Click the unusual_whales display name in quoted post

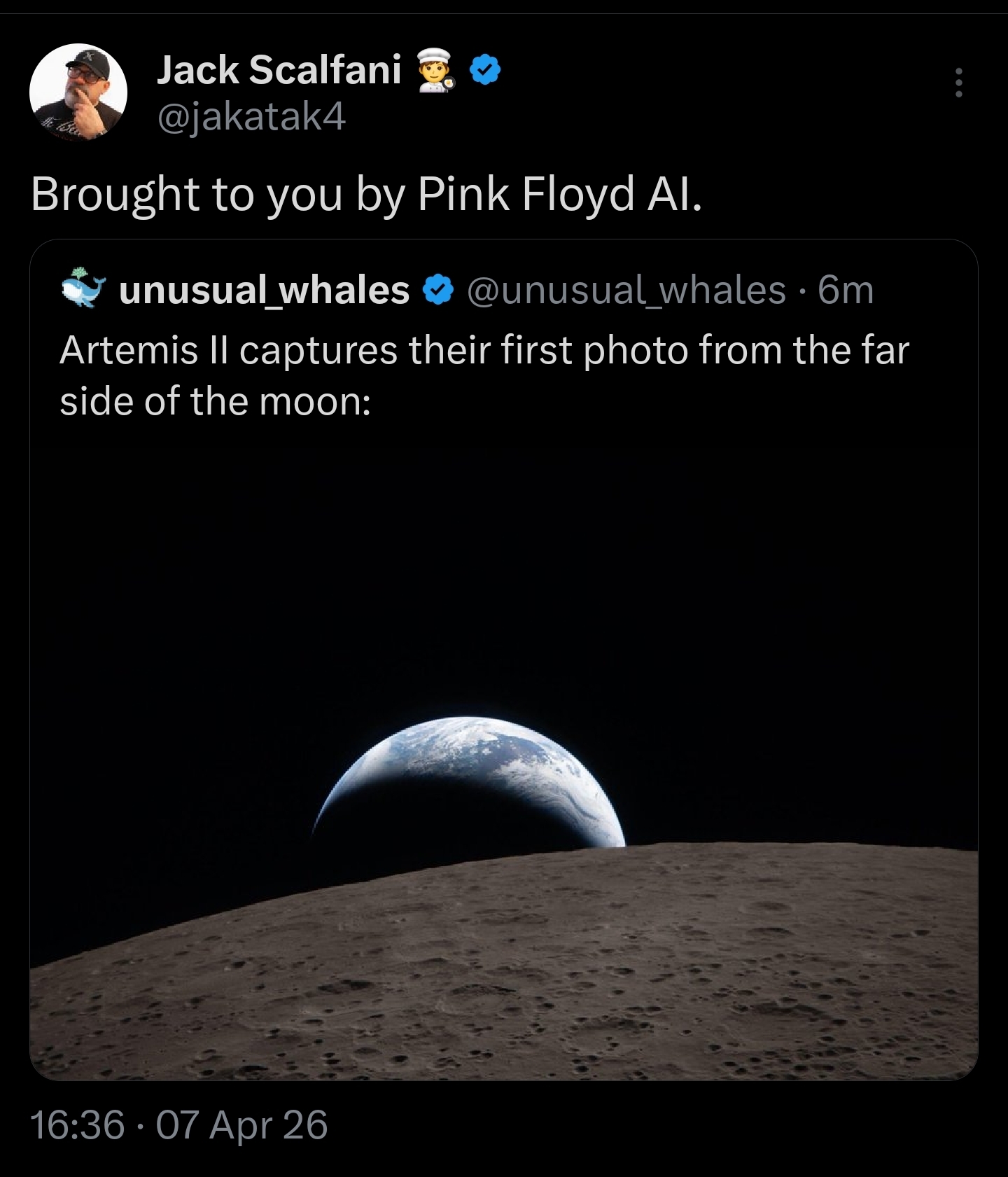pos(264,290)
